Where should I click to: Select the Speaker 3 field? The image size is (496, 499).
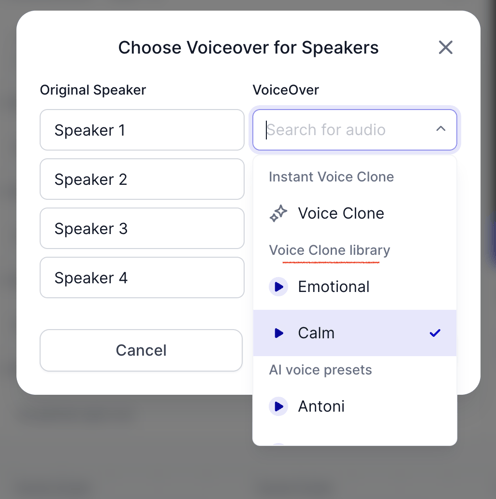(142, 228)
